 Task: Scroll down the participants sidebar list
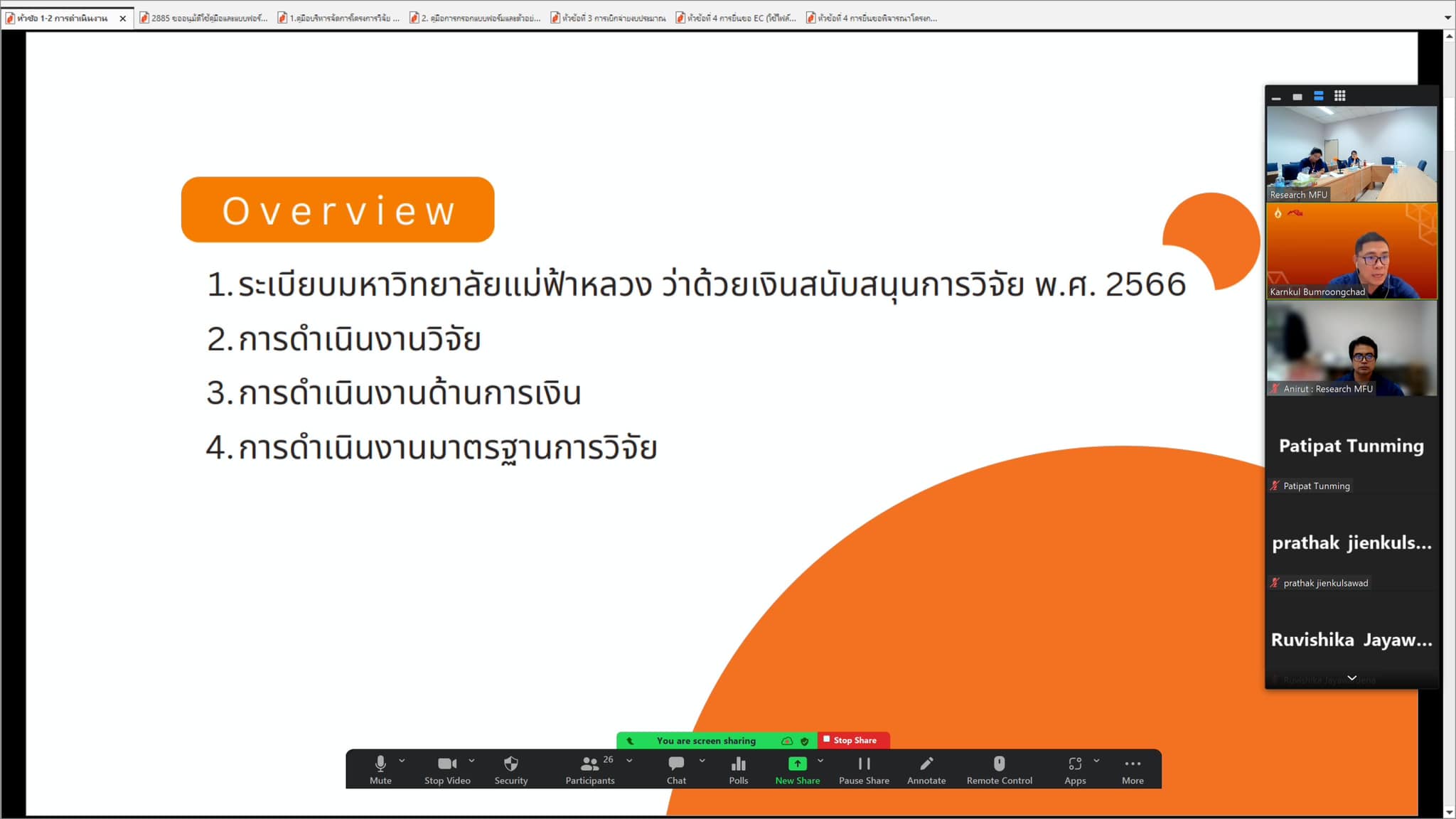pyautogui.click(x=1350, y=680)
